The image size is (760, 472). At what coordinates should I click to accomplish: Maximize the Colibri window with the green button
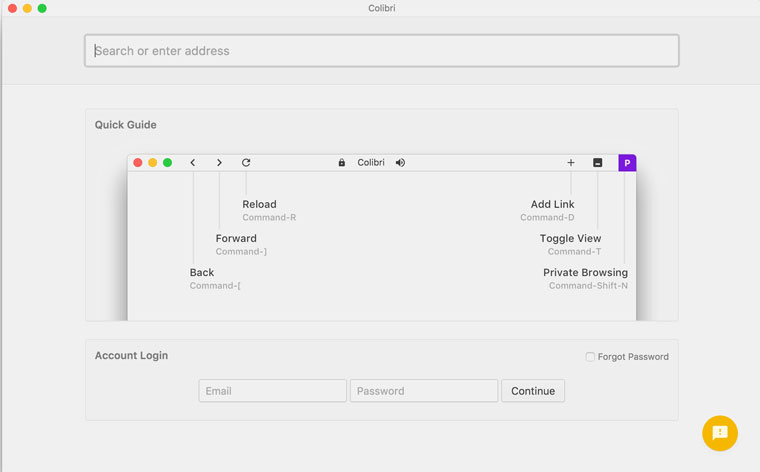(42, 8)
